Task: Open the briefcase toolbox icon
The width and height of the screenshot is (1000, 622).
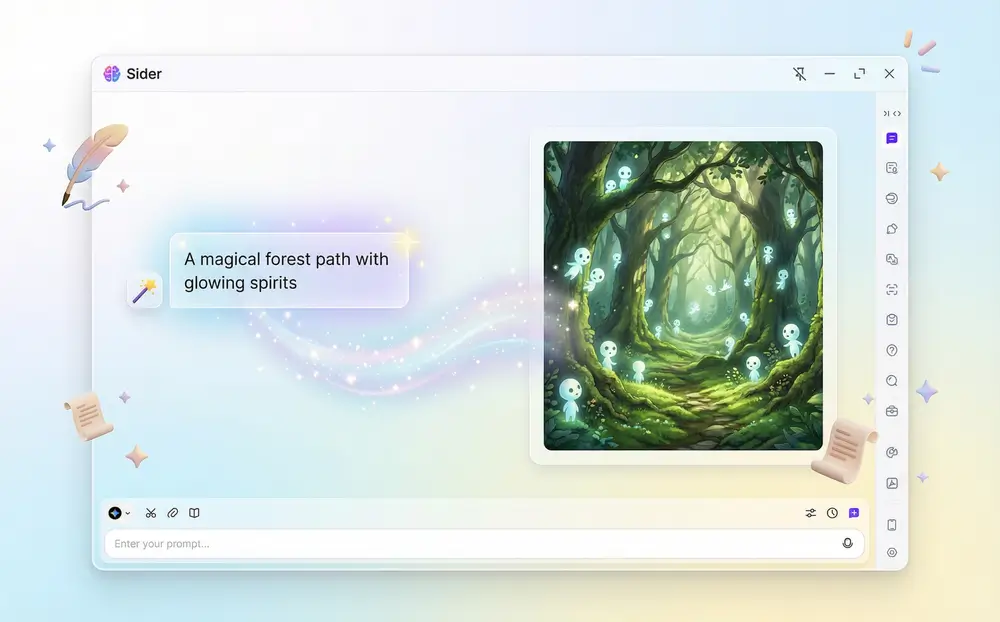Action: click(892, 411)
